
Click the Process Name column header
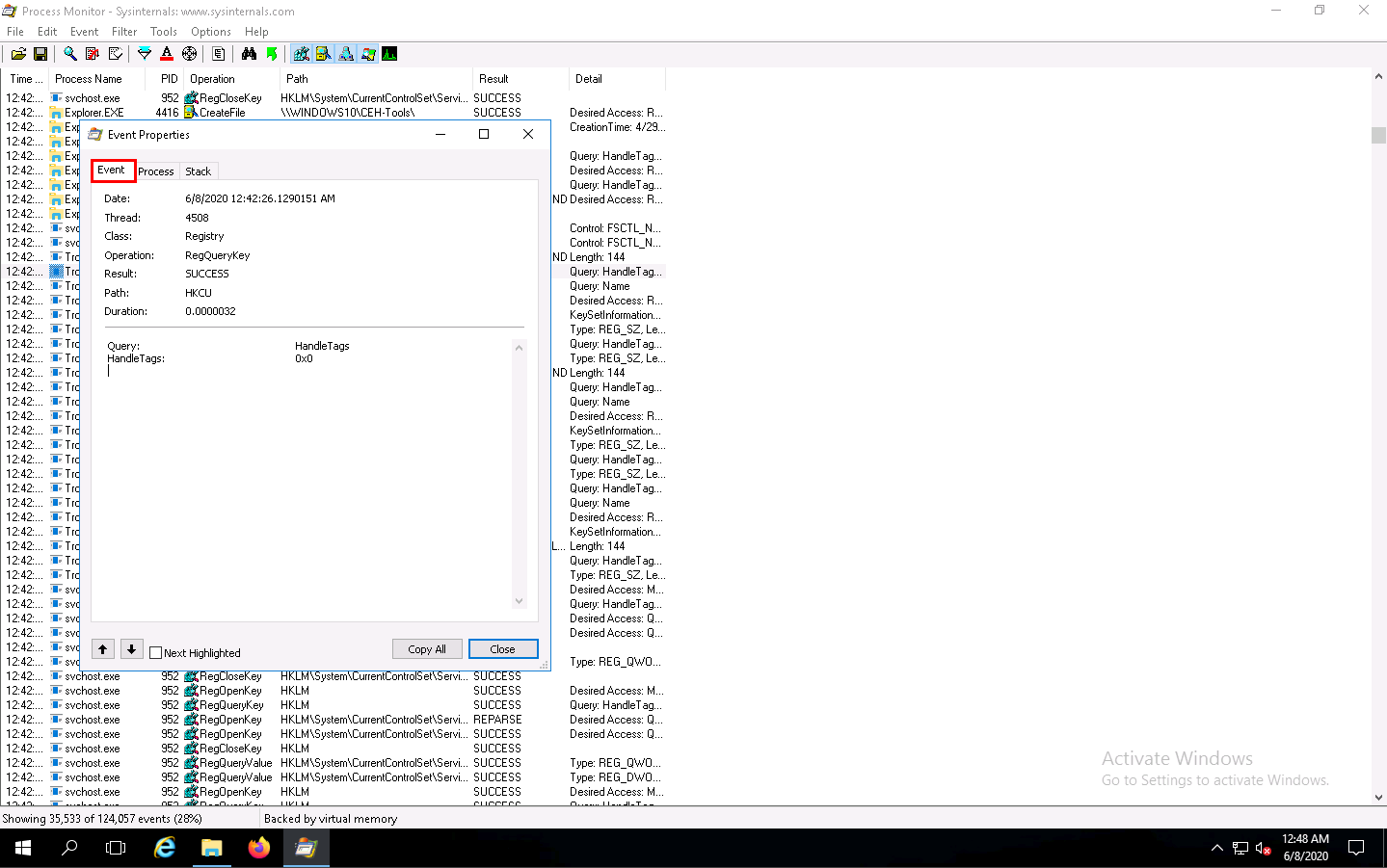tap(96, 79)
